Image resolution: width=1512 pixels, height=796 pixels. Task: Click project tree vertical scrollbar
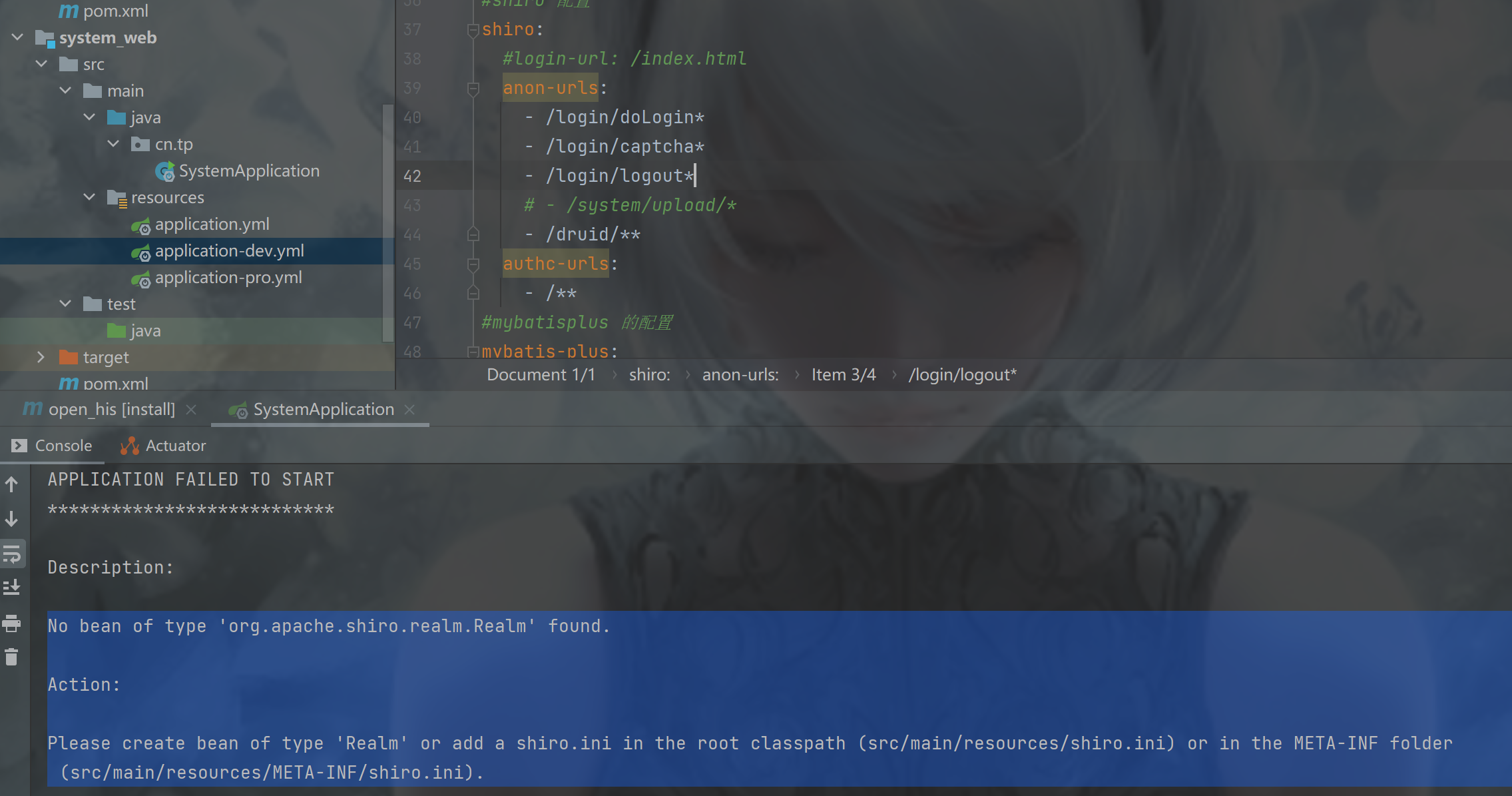coord(388,223)
